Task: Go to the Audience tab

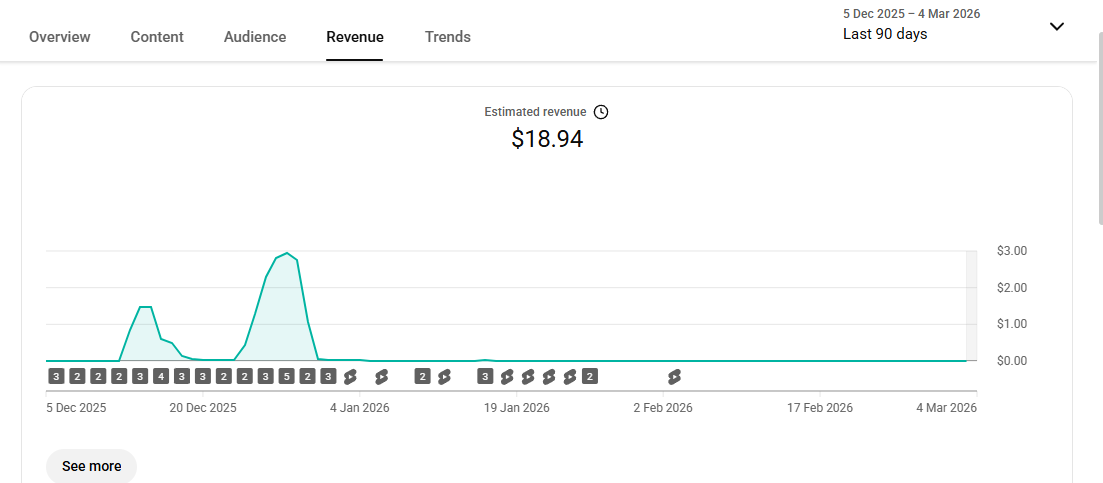Action: [x=255, y=37]
